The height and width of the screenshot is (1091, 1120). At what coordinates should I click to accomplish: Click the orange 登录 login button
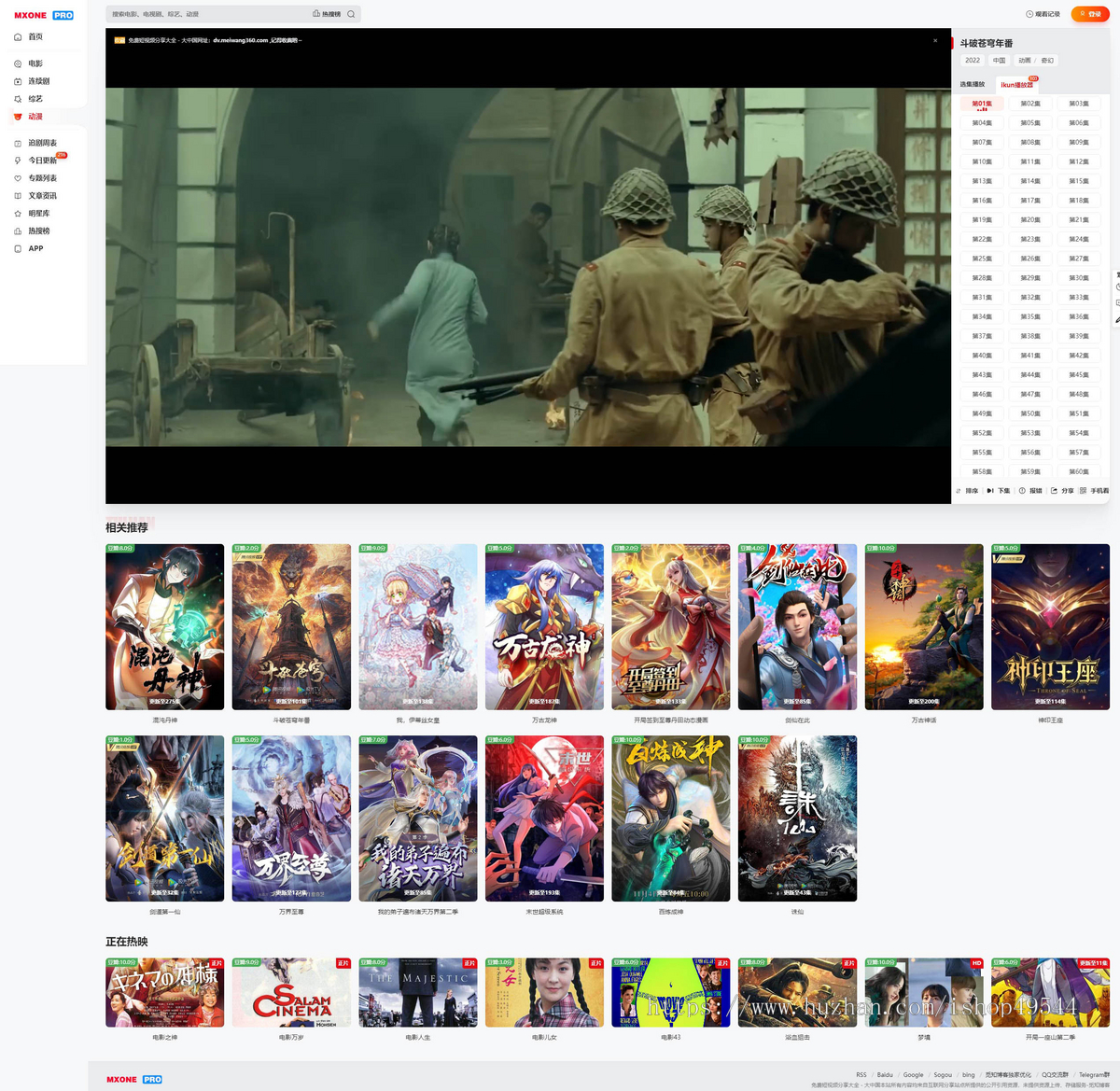1091,14
